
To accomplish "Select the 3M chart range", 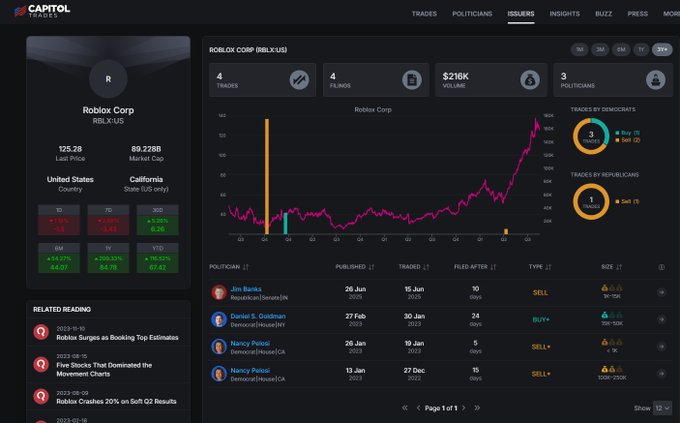I will click(600, 49).
